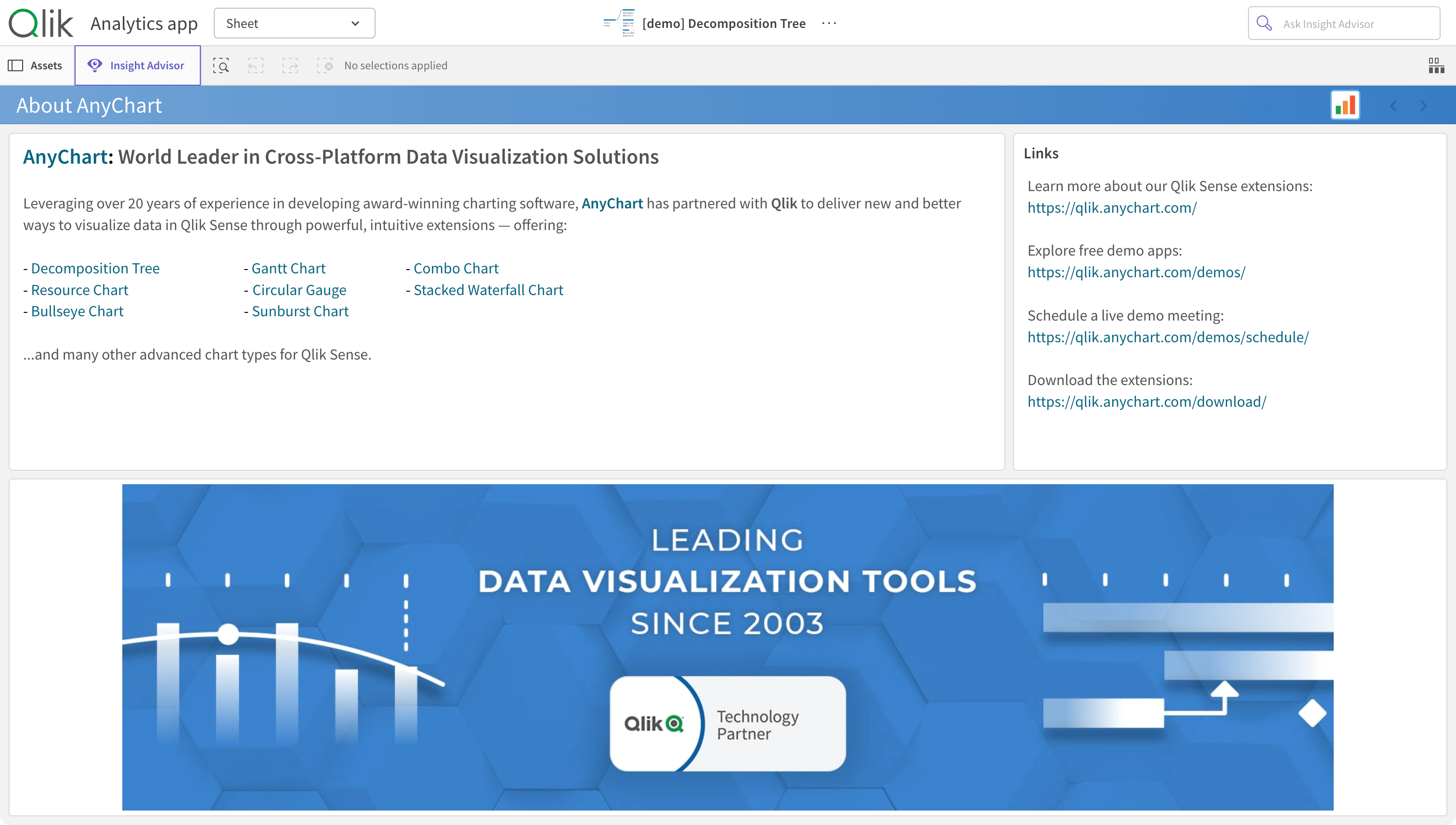Viewport: 1456px width, 825px height.
Task: Click the step back selection icon
Action: (256, 66)
